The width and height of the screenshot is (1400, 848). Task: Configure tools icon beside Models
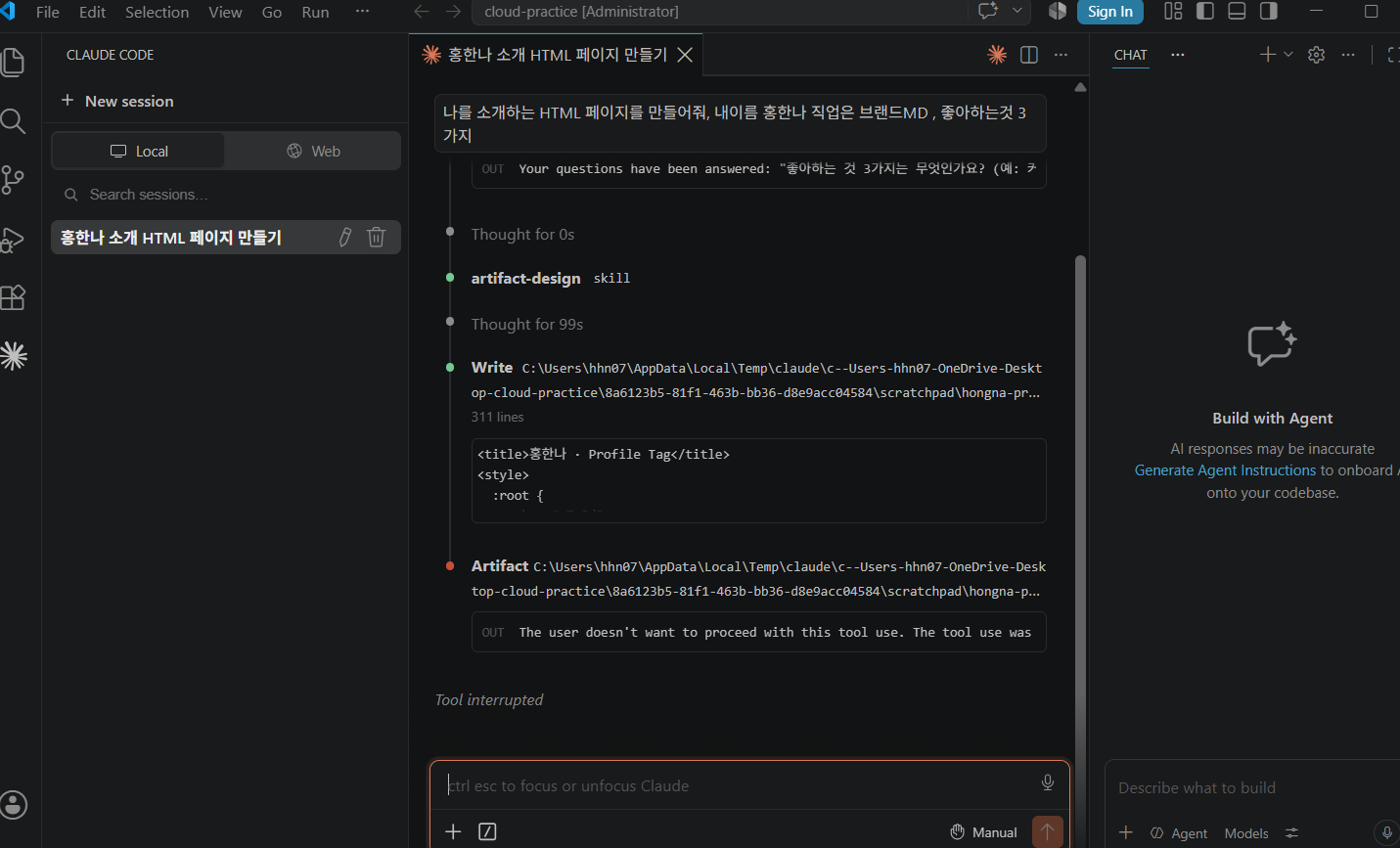1292,833
